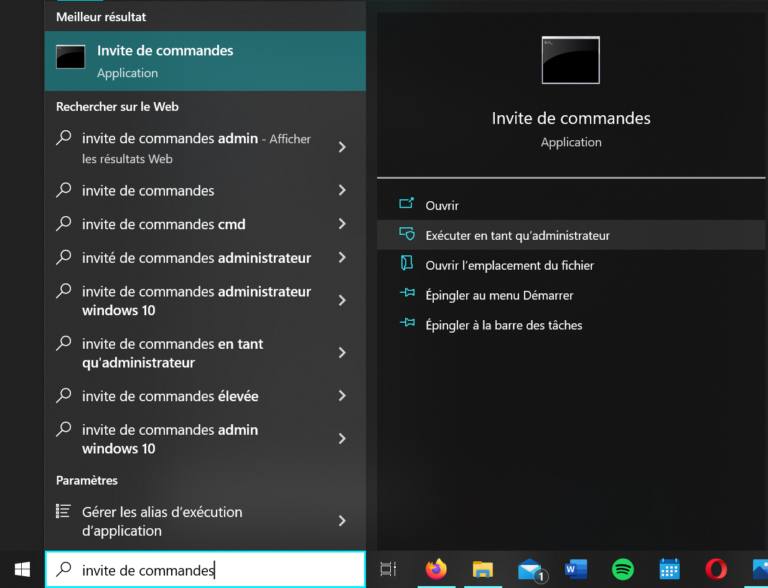Expand arrow for 'en tant qu'administrateur' suggestion
Screen dimensions: 768x588
coord(342,352)
